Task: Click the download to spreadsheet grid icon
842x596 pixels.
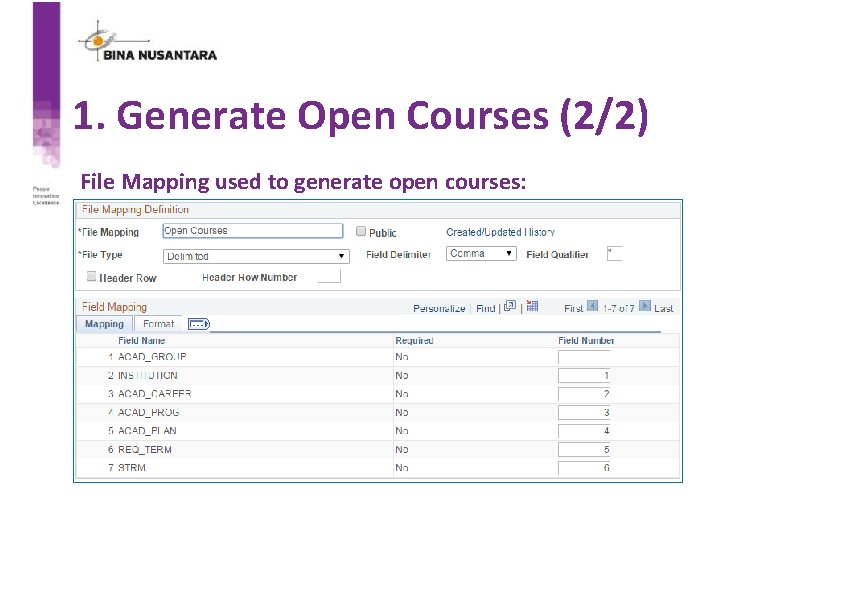Action: pos(531,307)
